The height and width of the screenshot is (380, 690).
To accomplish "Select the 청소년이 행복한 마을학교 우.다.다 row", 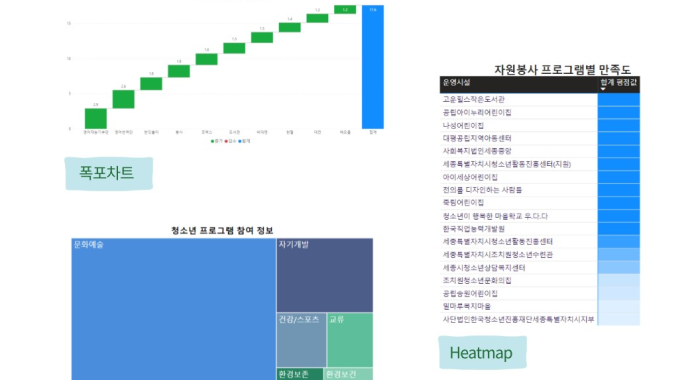I will (540, 216).
